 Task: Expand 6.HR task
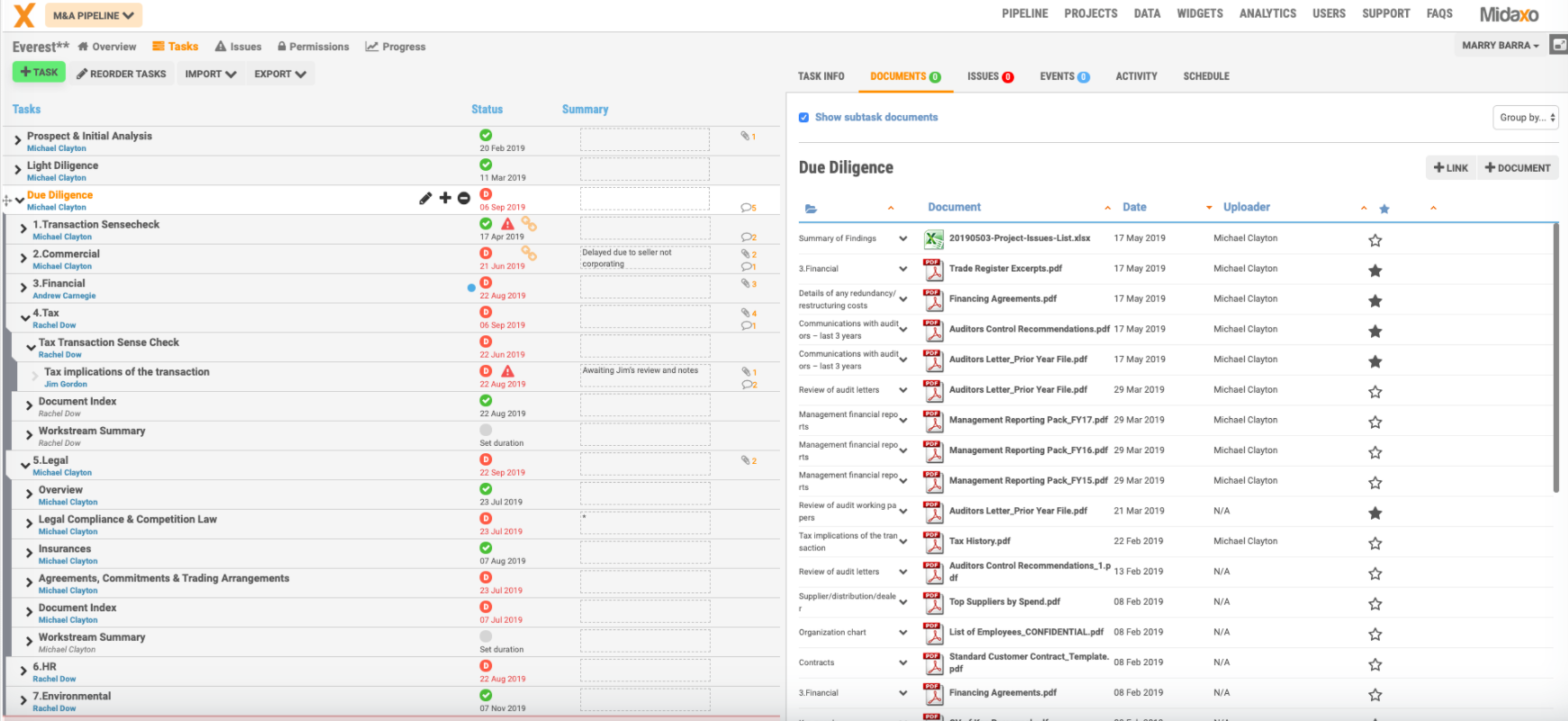pos(23,672)
